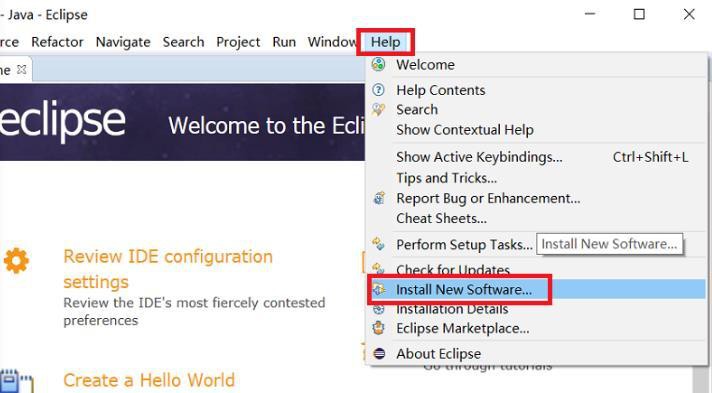Viewport: 712px width, 393px height.
Task: Maximize the Eclipse window
Action: (639, 14)
